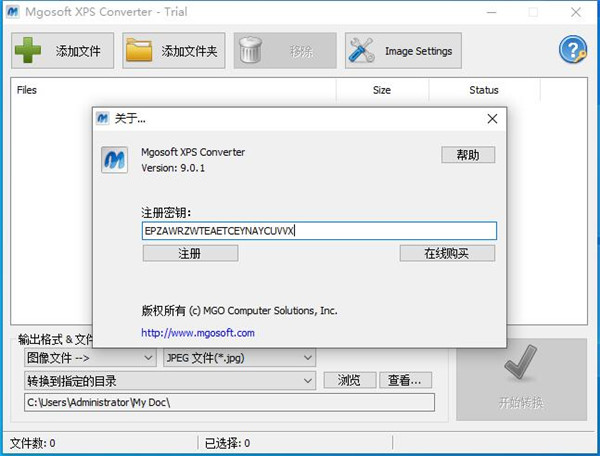Close the main Mgosoft XPS Converter window
This screenshot has height=456, width=600.
click(576, 12)
